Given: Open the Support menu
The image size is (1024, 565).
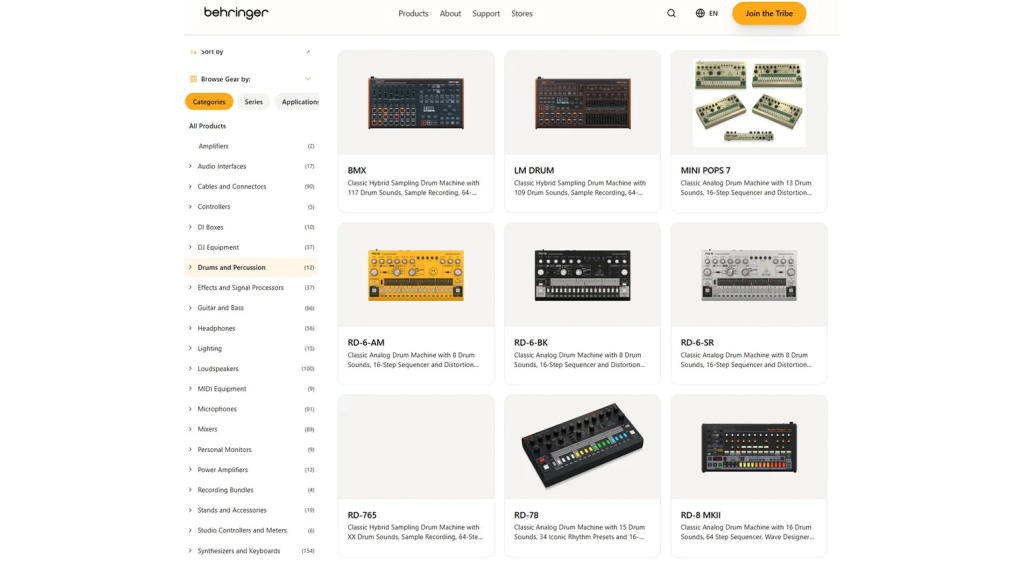Looking at the screenshot, I should [486, 13].
